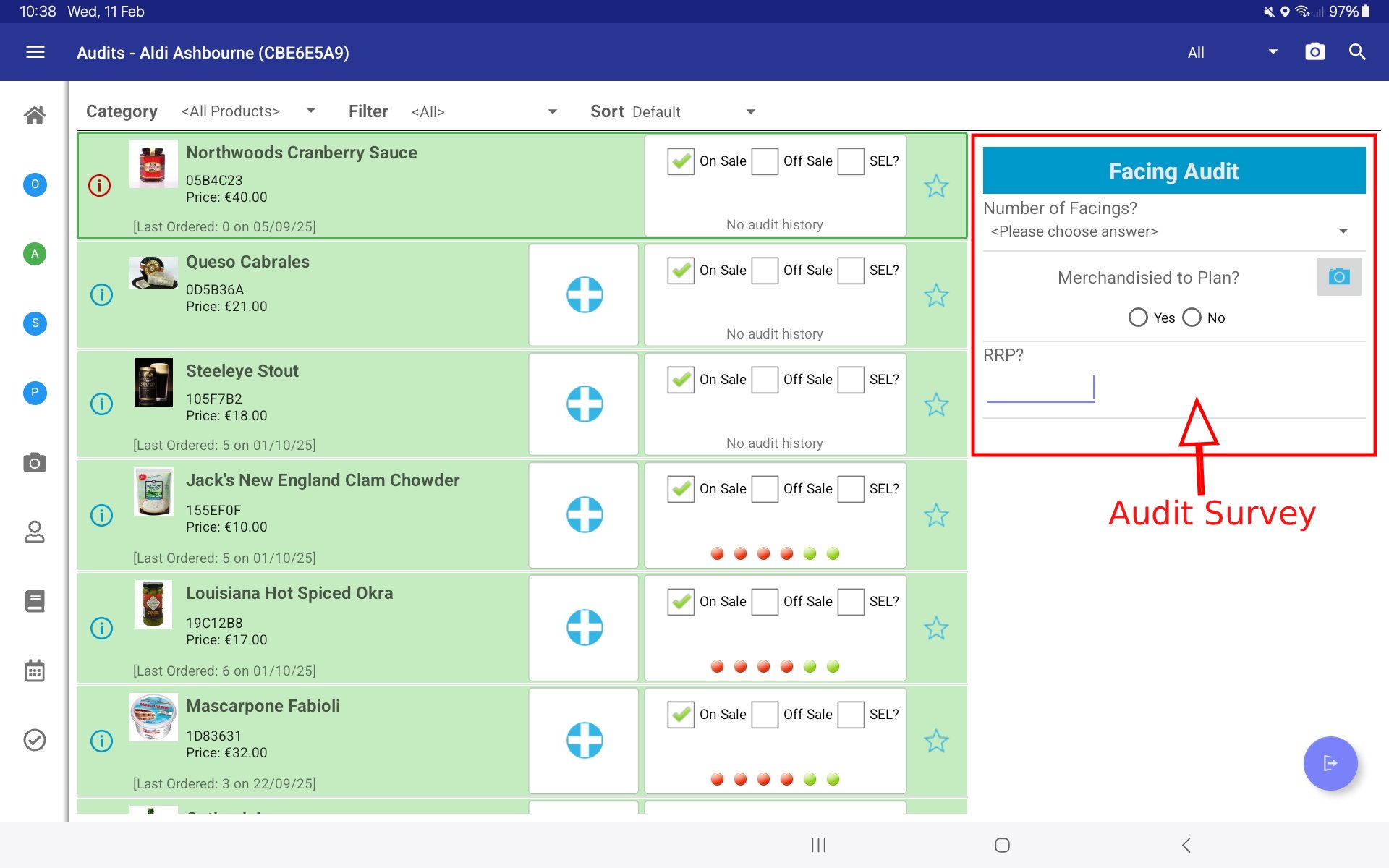Check Off Sale for Queso Cabrales

tap(765, 271)
